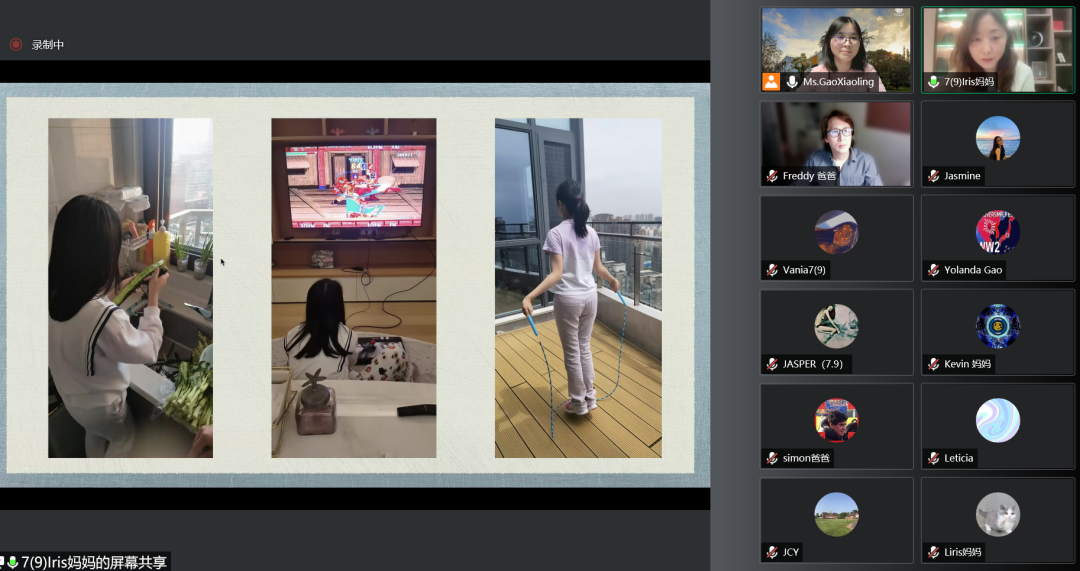Click the 7(9)Iris妈妈 name label on video tile
The image size is (1080, 571).
coord(969,82)
